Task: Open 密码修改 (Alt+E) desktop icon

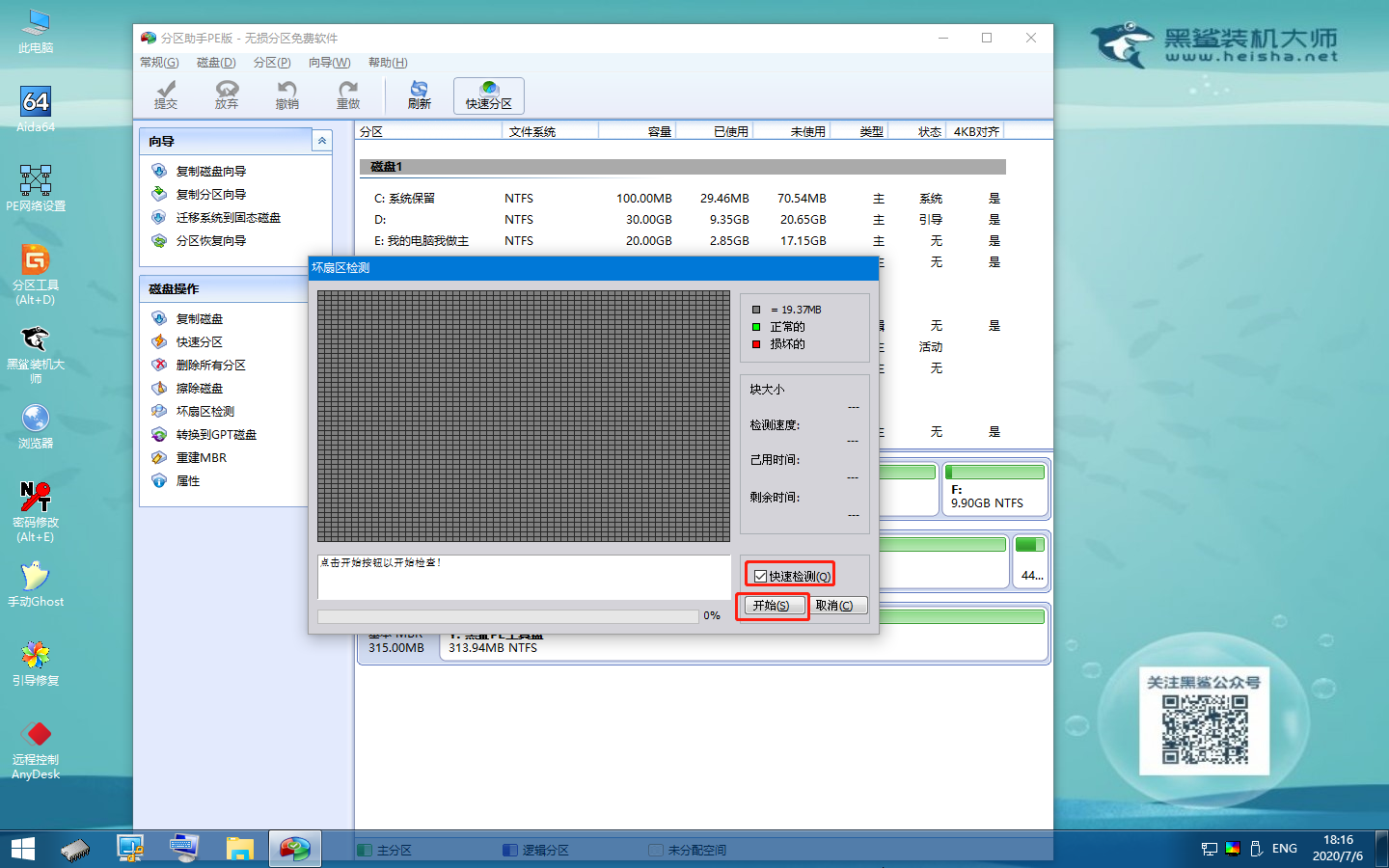Action: pyautogui.click(x=36, y=512)
